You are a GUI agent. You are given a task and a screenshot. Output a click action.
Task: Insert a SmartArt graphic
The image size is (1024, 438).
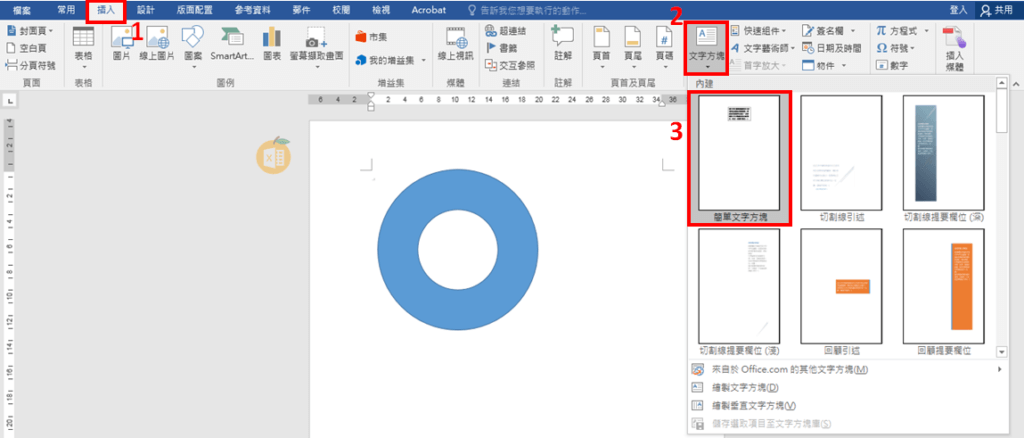tap(232, 43)
